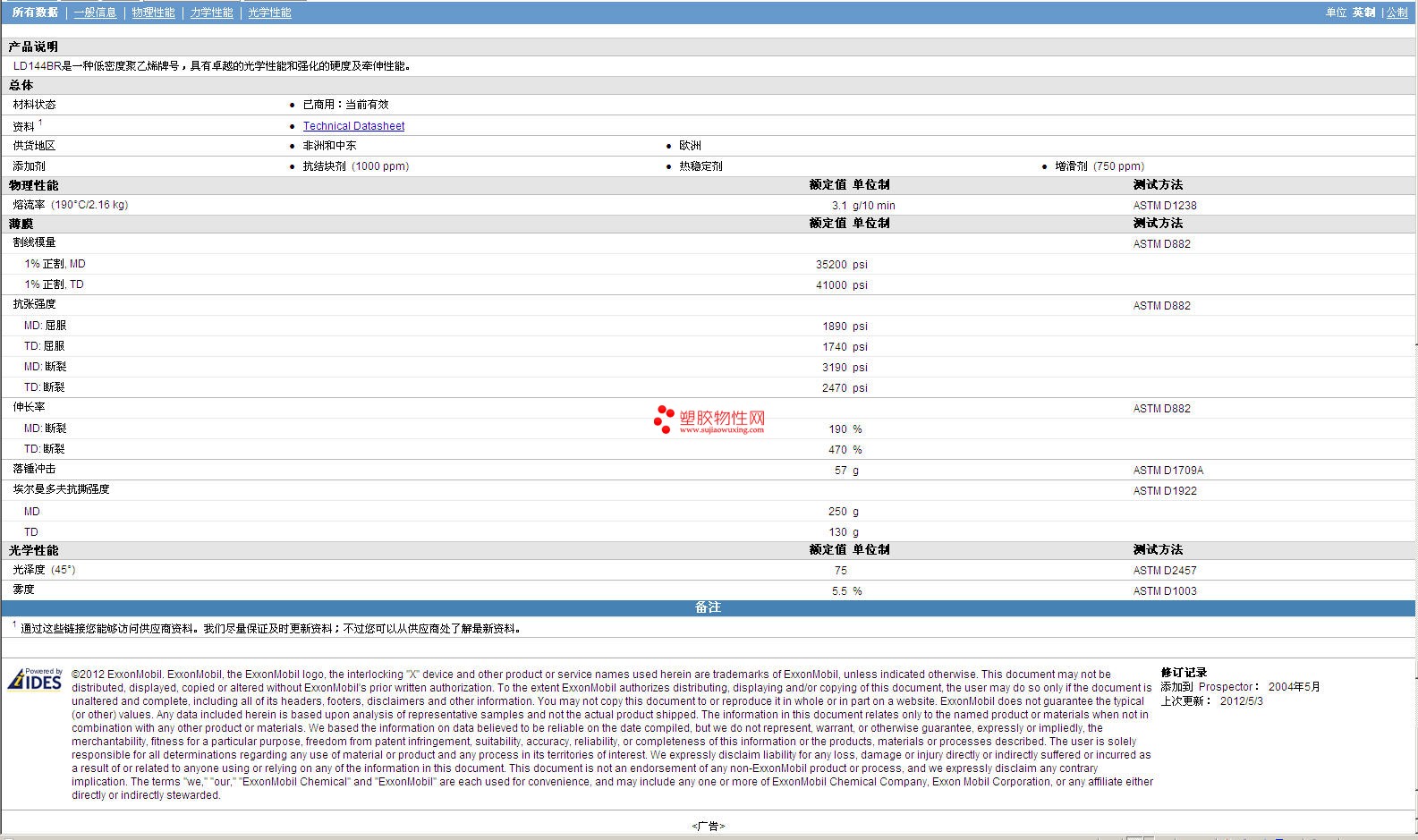The image size is (1418, 840).
Task: Click the <广告> placeholder at bottom
Action: (x=708, y=826)
